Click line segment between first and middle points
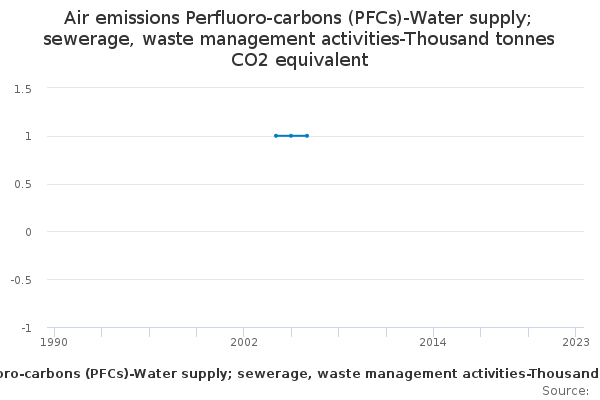 pyautogui.click(x=283, y=135)
